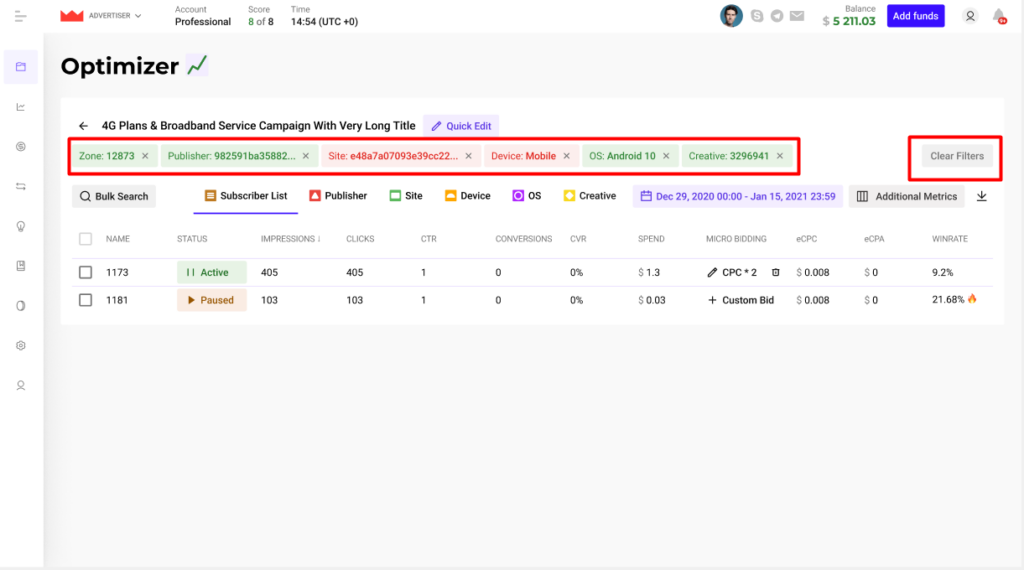The height and width of the screenshot is (570, 1024).
Task: Open Telegram contact icon
Action: tap(776, 16)
